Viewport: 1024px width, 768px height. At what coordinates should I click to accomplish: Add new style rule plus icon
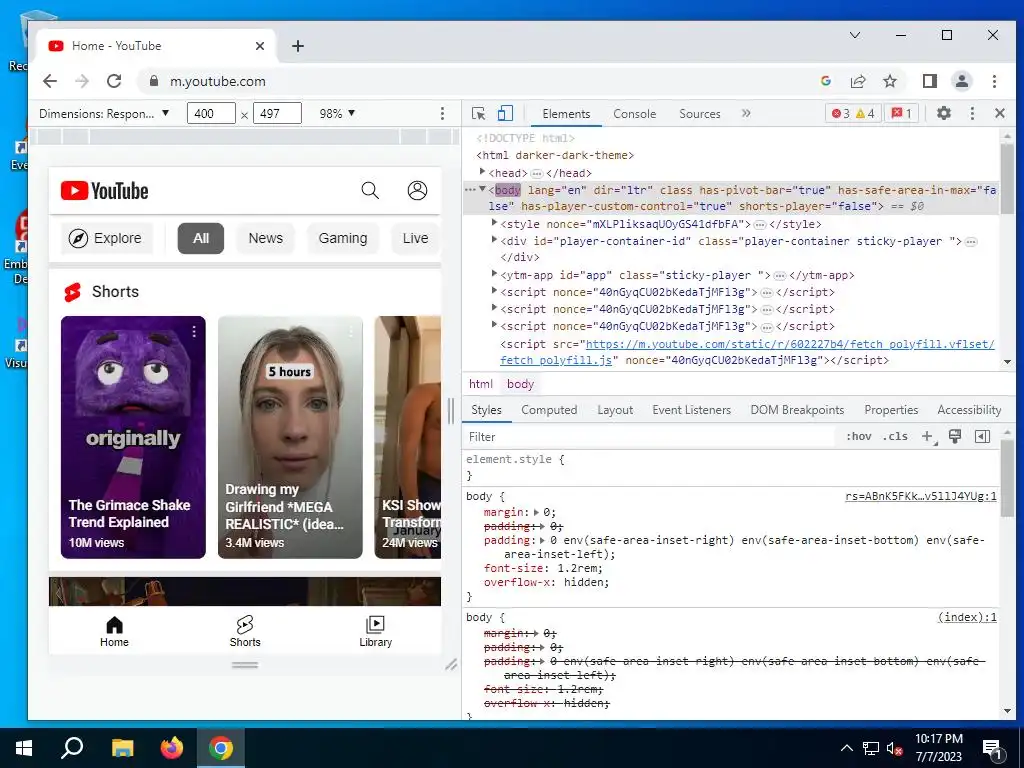[928, 437]
